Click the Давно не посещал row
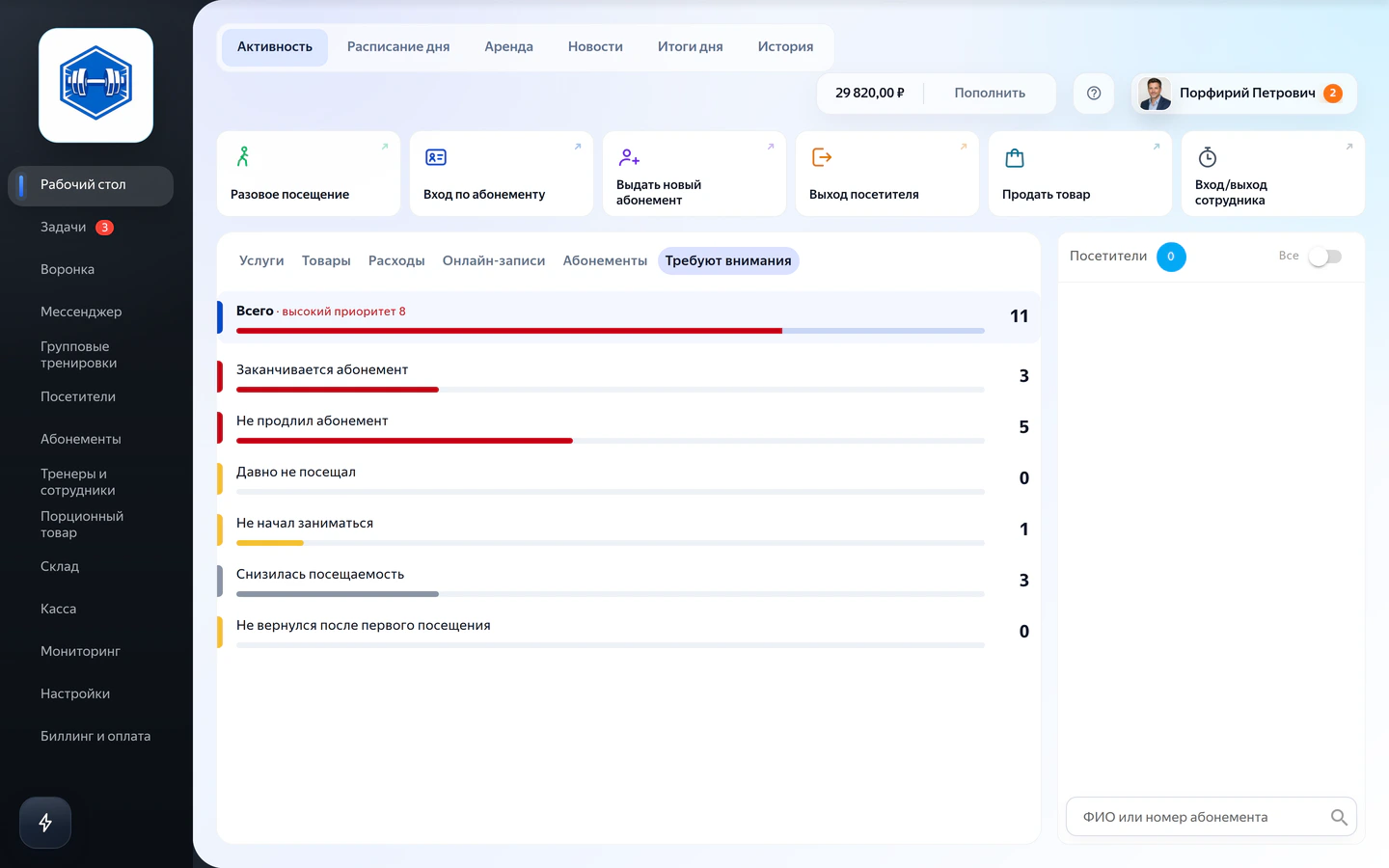 (629, 478)
